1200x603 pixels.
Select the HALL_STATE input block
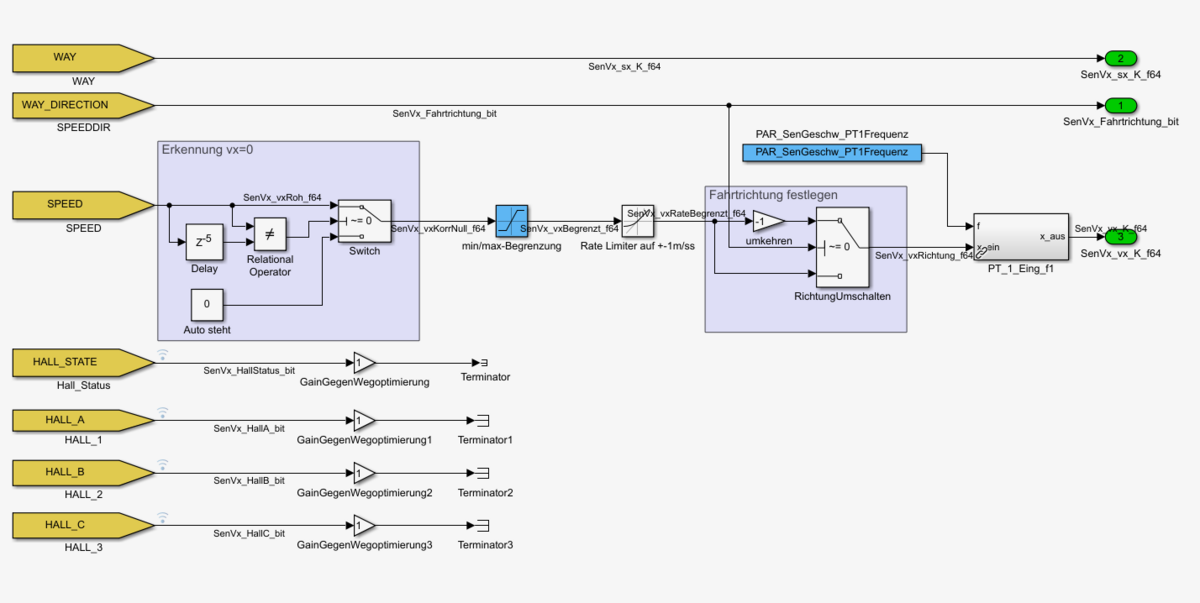coord(79,362)
